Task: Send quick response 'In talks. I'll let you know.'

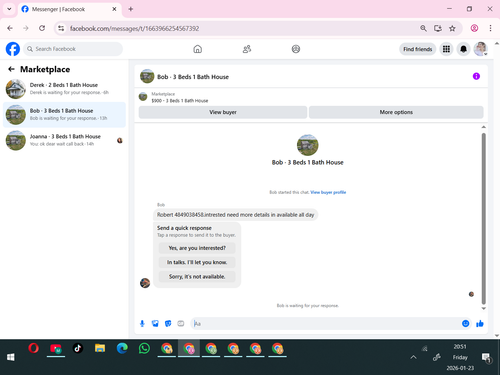Action: click(197, 262)
